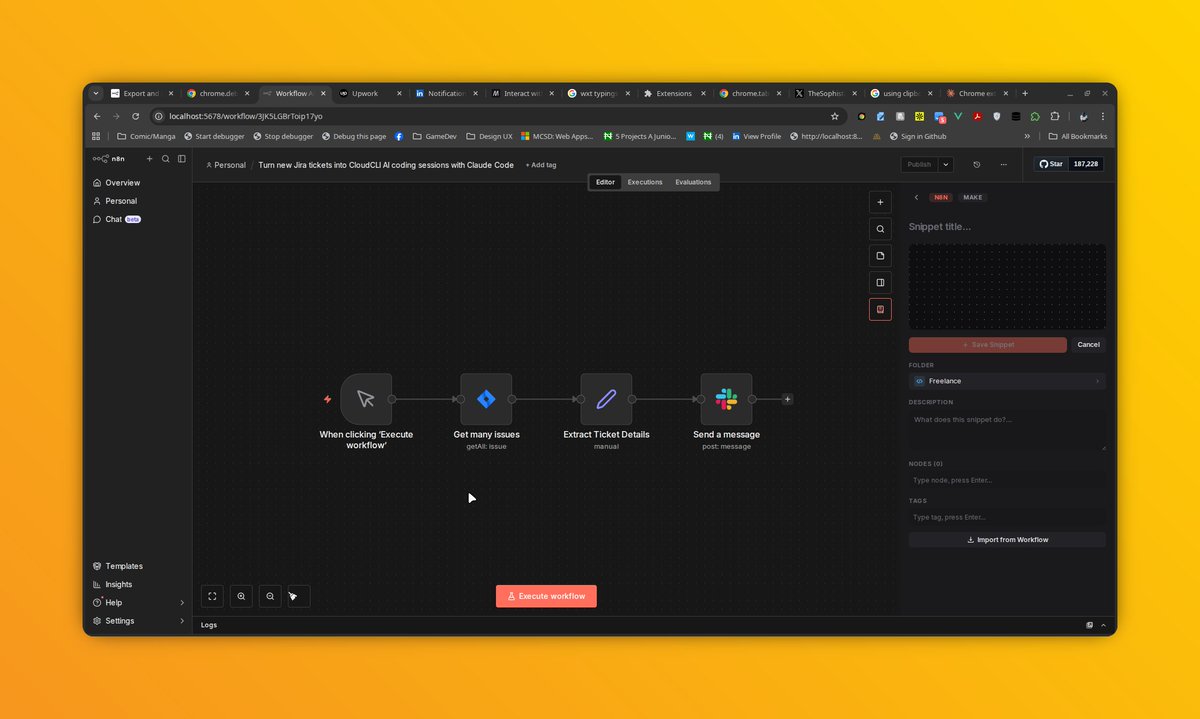Viewport: 1200px width, 719px height.
Task: Select the MAKE platform toggle
Action: (x=973, y=198)
